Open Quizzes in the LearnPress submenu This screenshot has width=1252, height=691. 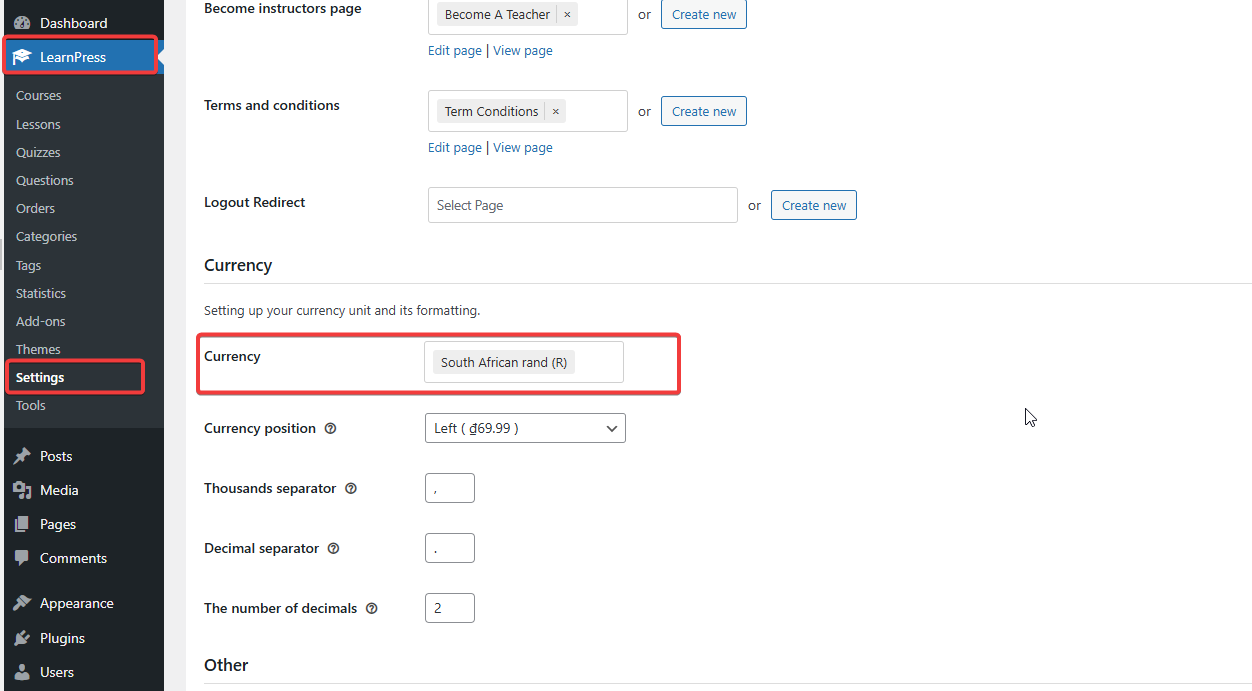coord(38,152)
